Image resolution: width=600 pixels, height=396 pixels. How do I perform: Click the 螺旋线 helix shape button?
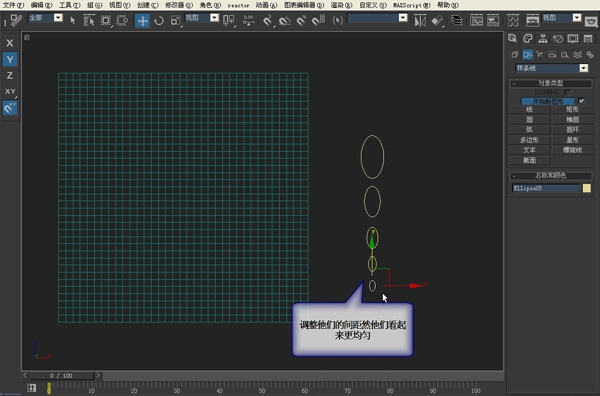coord(572,150)
